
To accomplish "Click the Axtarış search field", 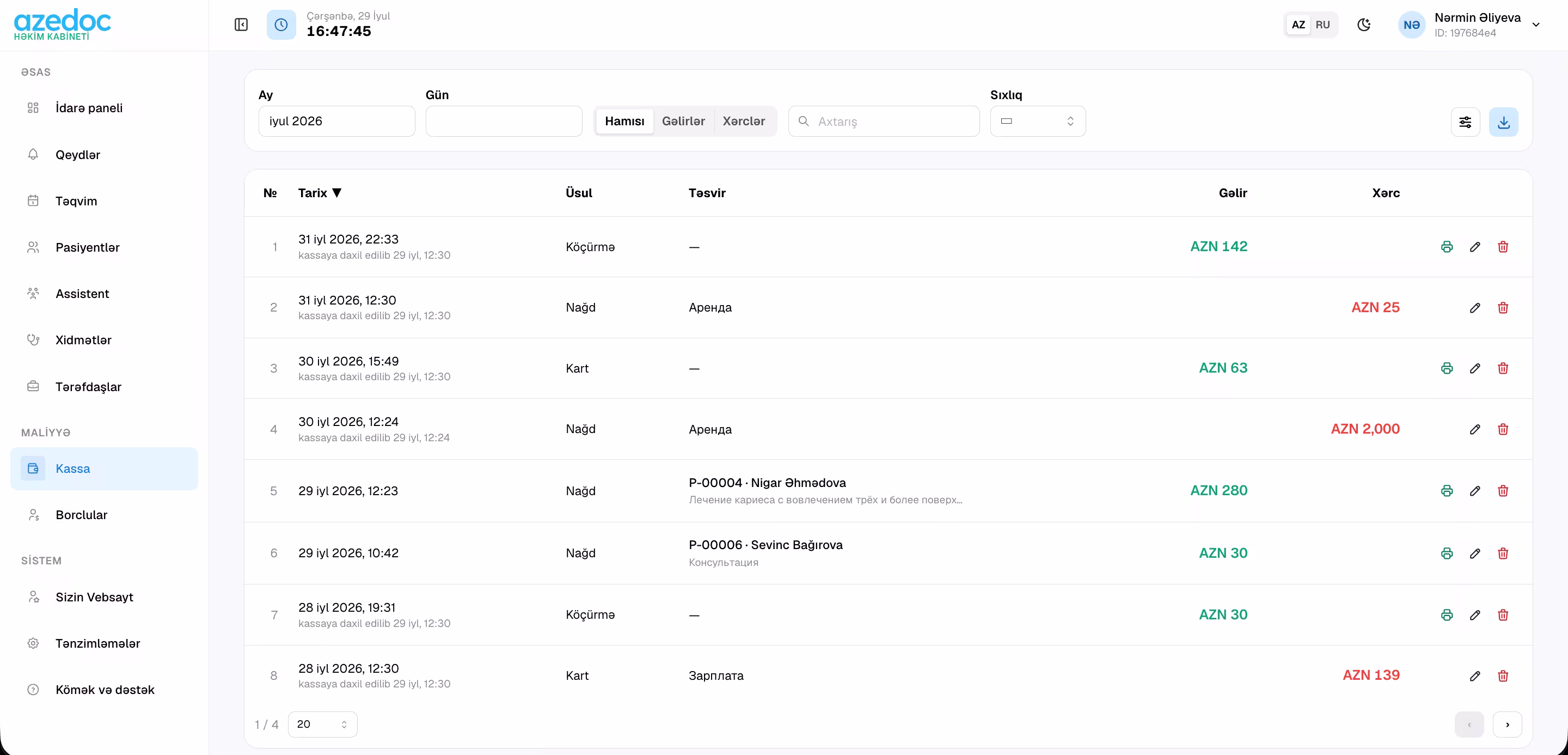I will [884, 121].
